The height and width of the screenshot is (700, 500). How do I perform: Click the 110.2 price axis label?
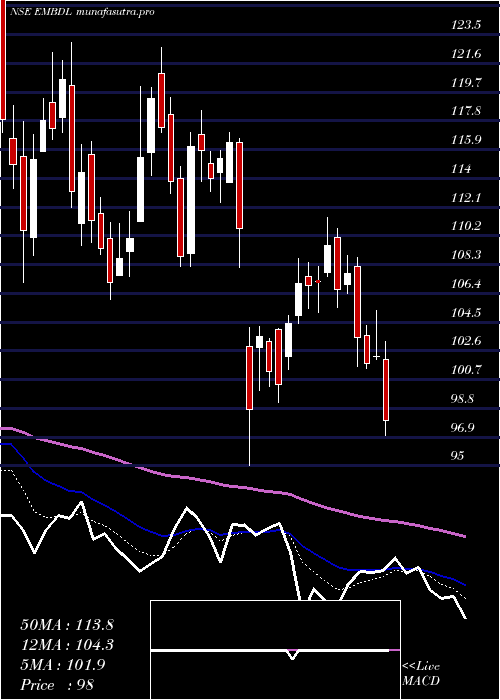(466, 226)
